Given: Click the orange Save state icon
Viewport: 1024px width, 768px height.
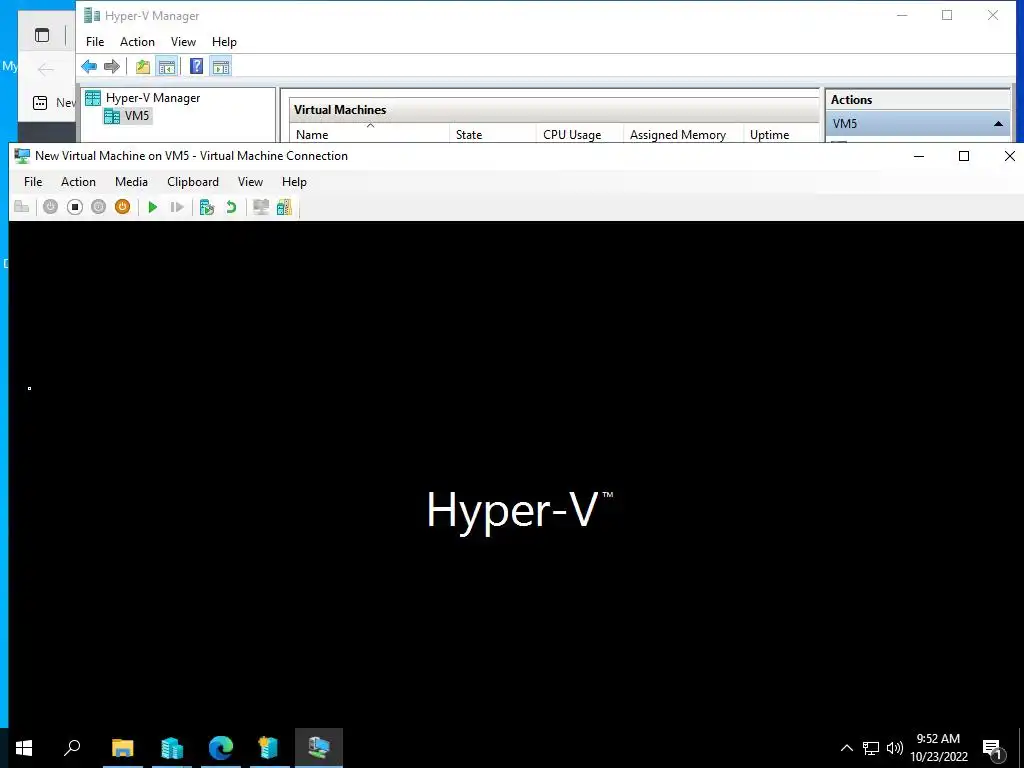Looking at the screenshot, I should [x=122, y=207].
